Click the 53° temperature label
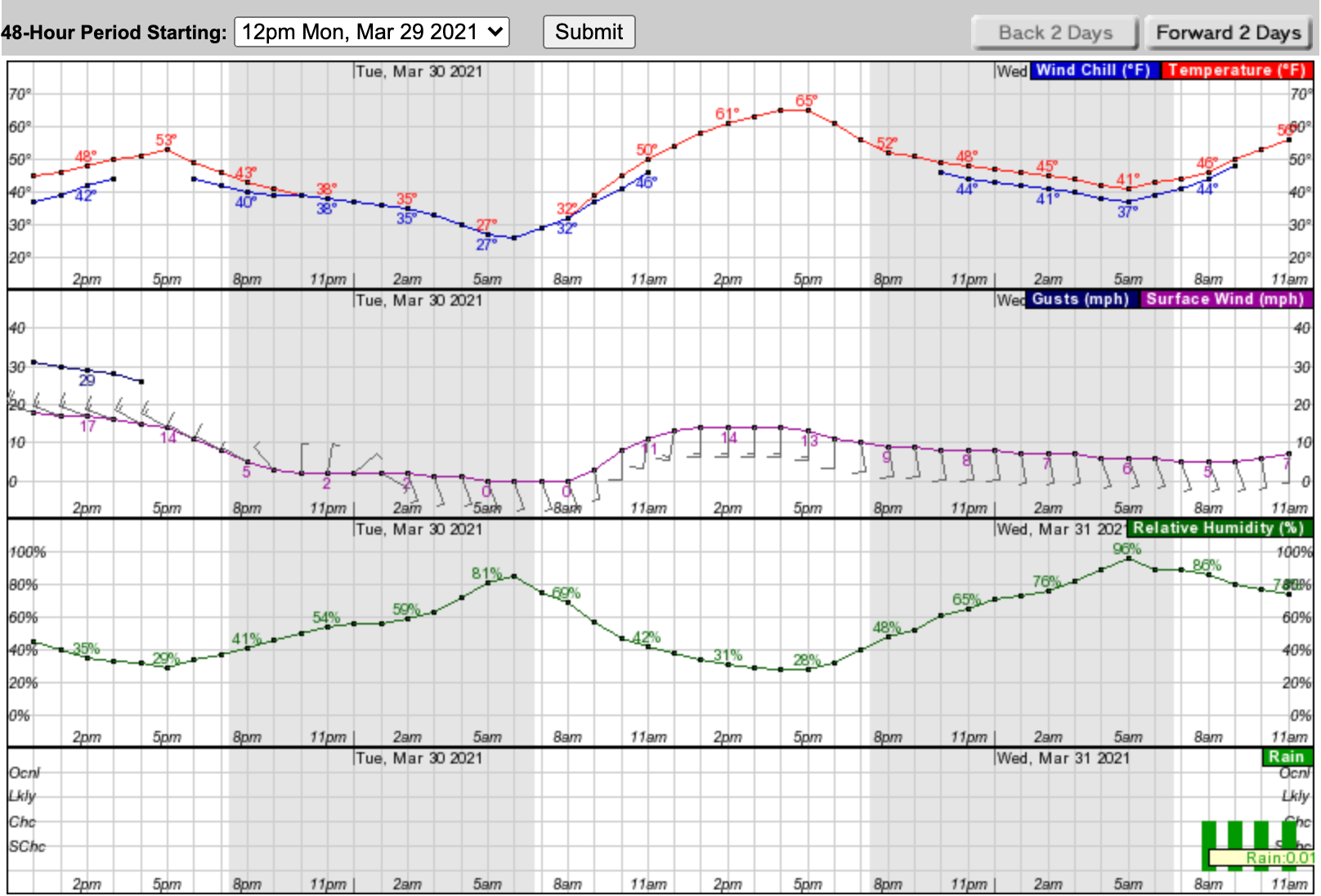Viewport: 1321px width, 896px height. (x=166, y=140)
